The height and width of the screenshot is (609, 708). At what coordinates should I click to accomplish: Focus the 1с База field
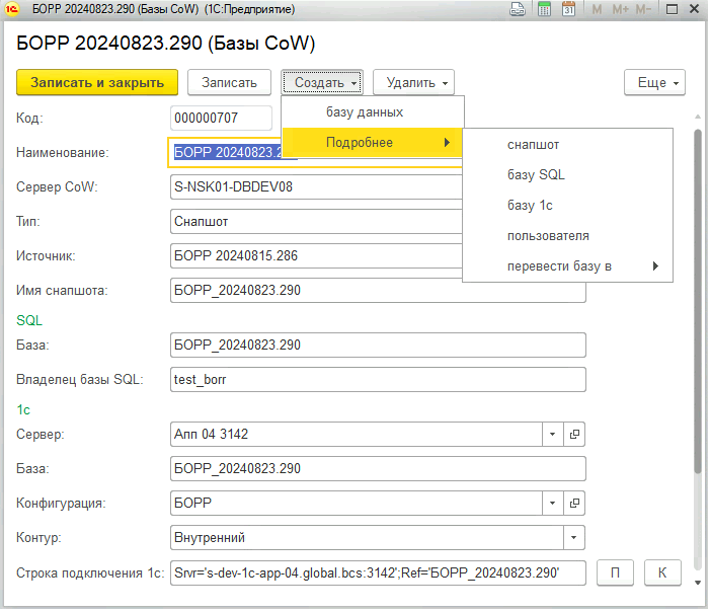coord(378,469)
